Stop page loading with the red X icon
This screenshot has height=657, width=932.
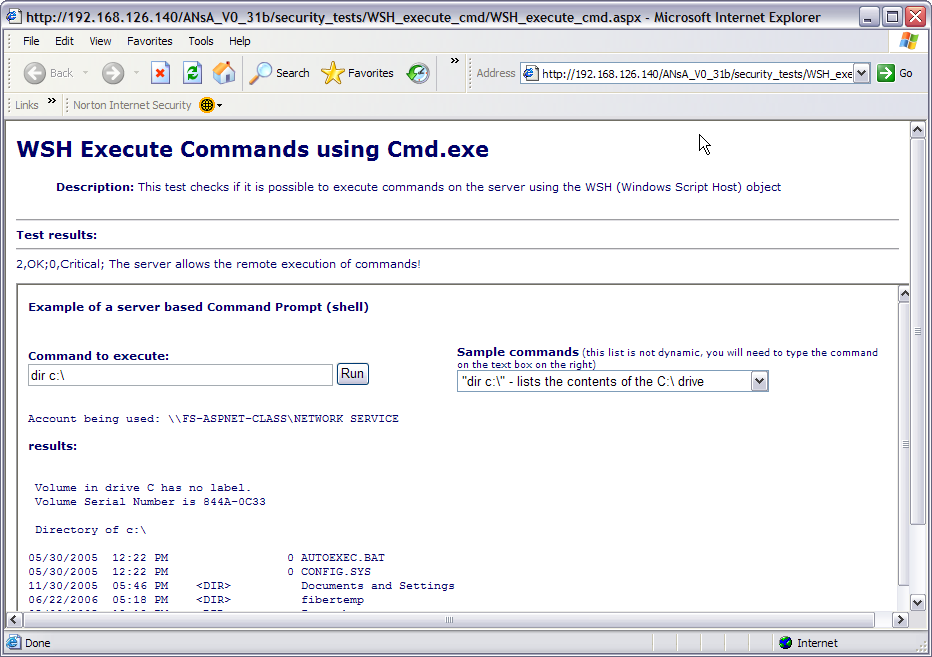[160, 73]
